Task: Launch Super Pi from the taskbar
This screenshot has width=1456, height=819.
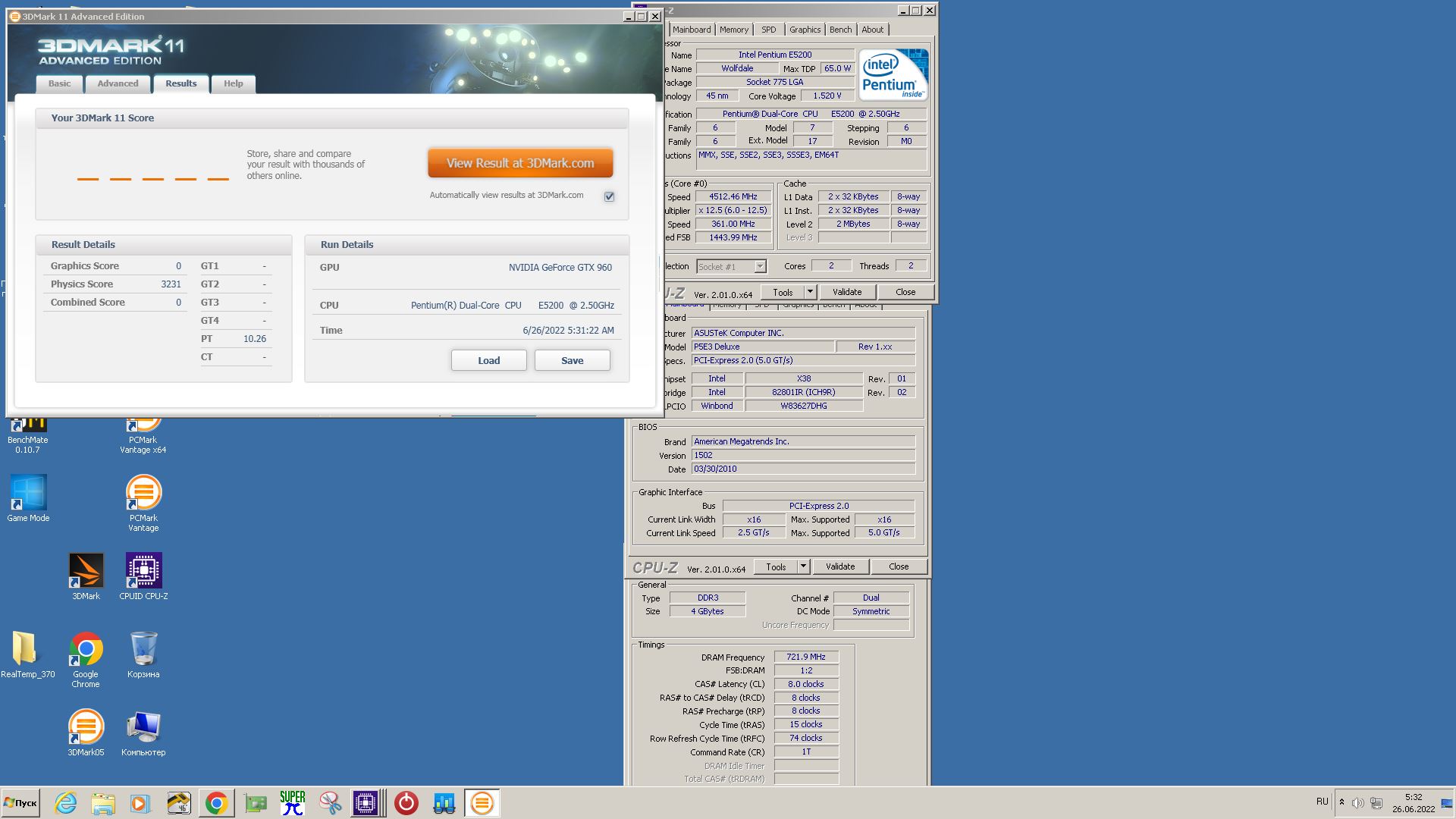Action: [x=293, y=803]
